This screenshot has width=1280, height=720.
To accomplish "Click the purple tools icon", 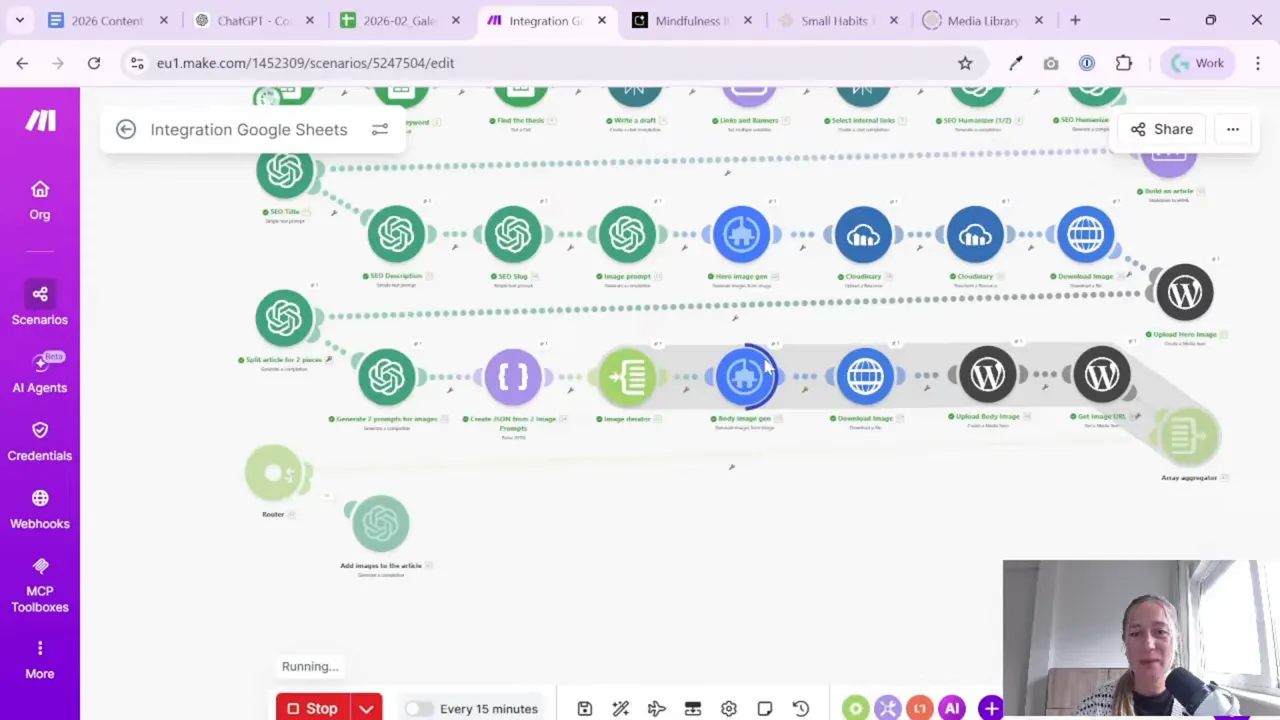I will [887, 709].
